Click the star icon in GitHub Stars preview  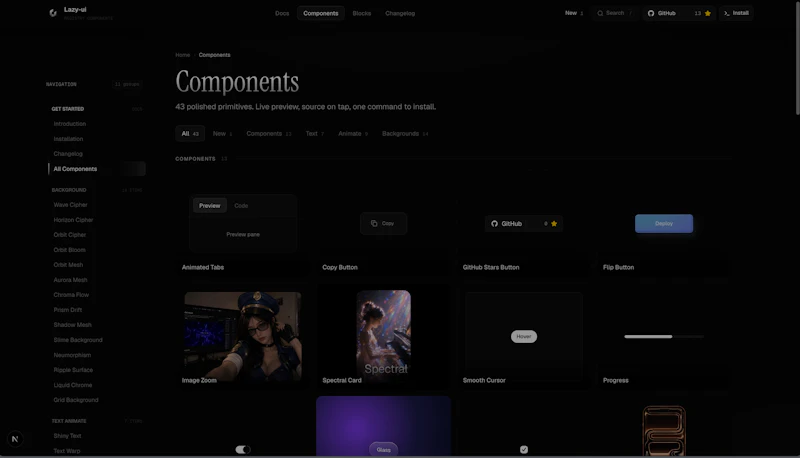point(554,223)
